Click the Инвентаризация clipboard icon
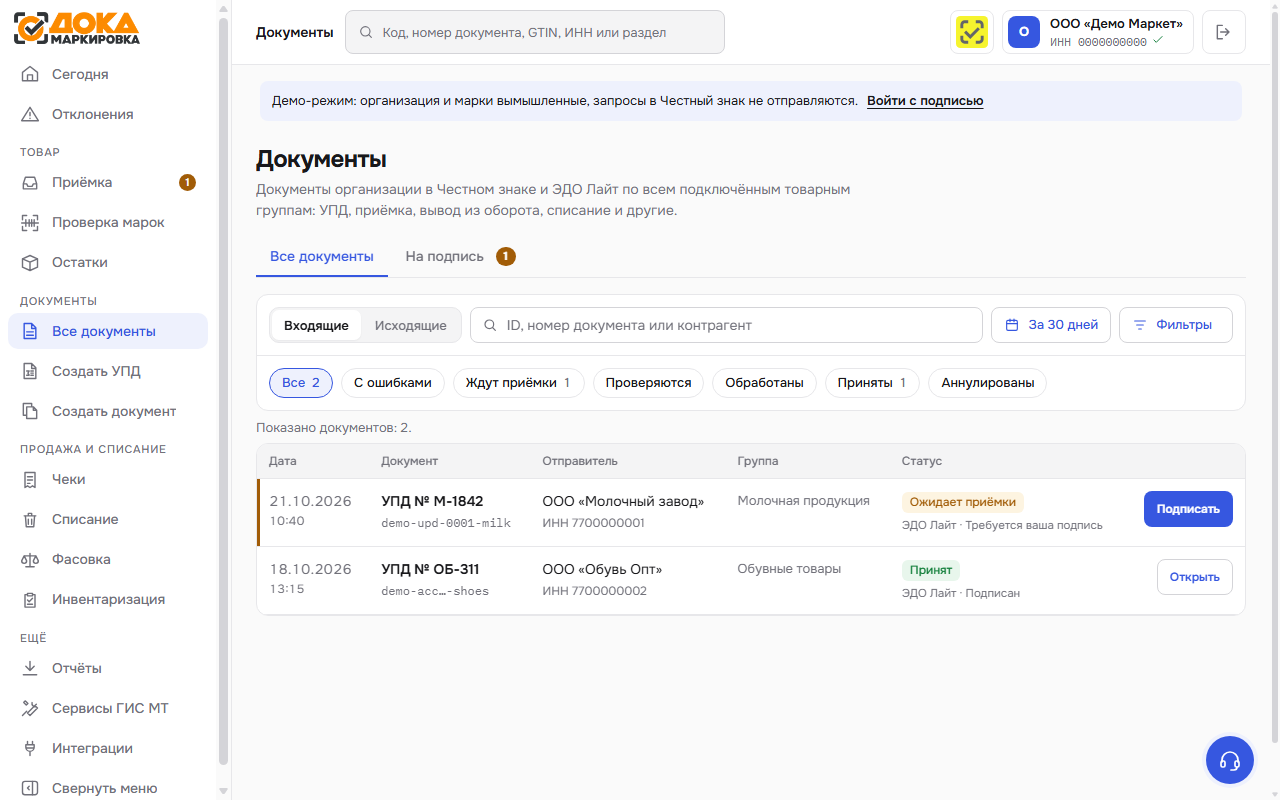 (x=30, y=599)
